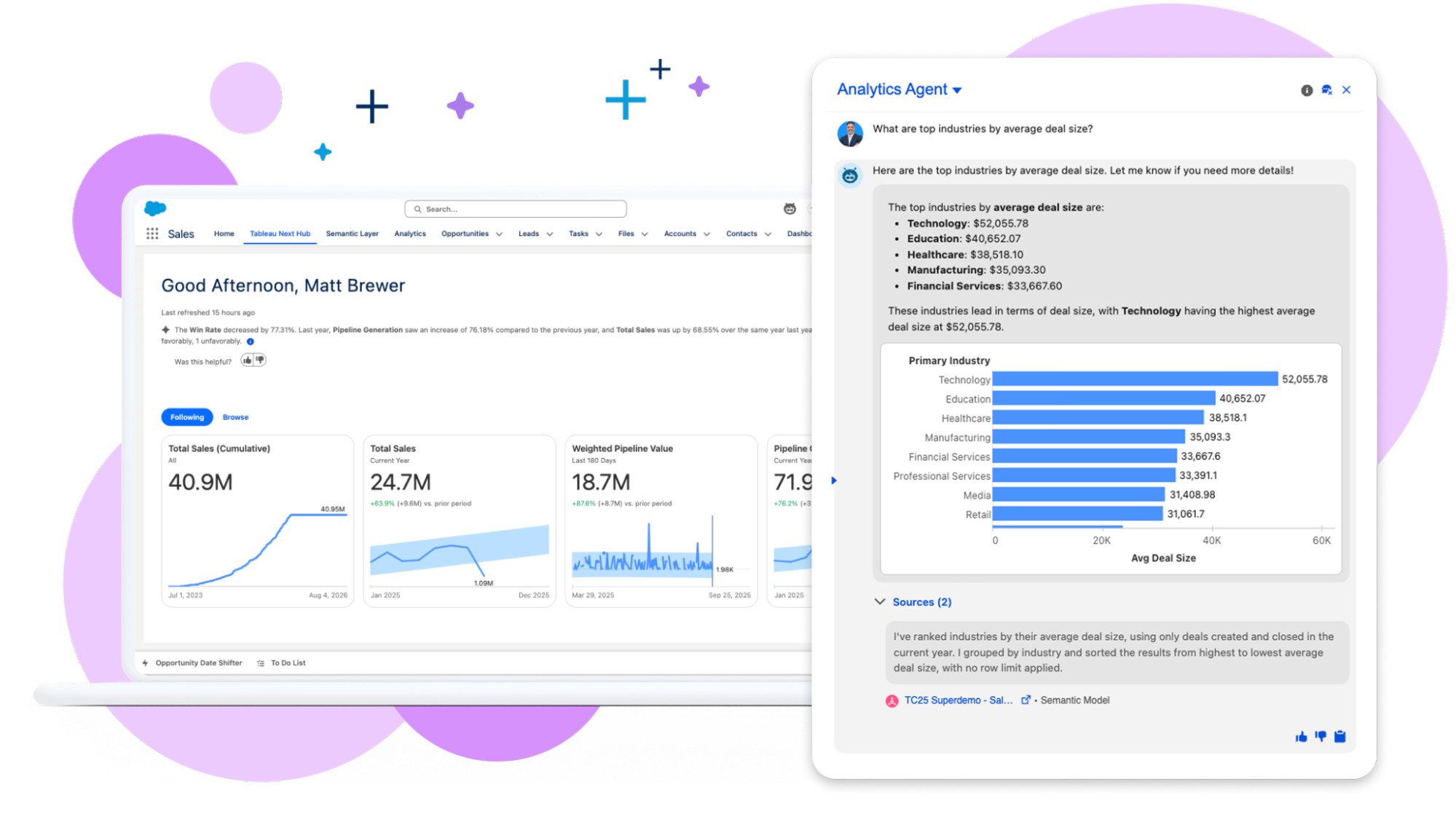
Task: Click thumbs up under Was this helpful
Action: (248, 360)
